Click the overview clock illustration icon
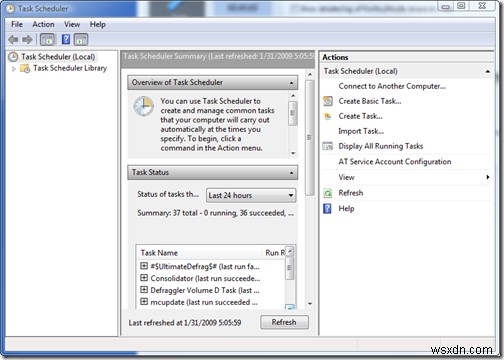The height and width of the screenshot is (360, 504). click(144, 106)
